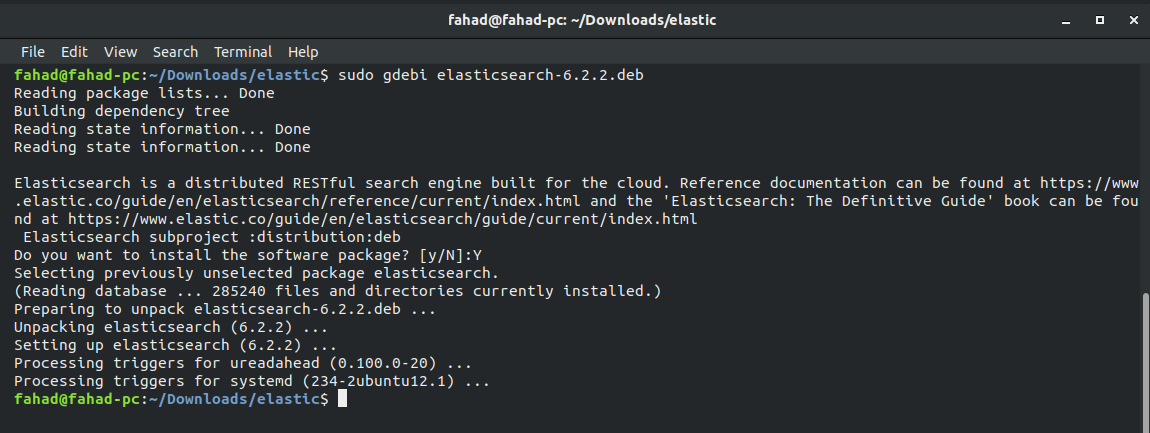Click the elasticsearch guide/current/index.html URL

point(382,219)
